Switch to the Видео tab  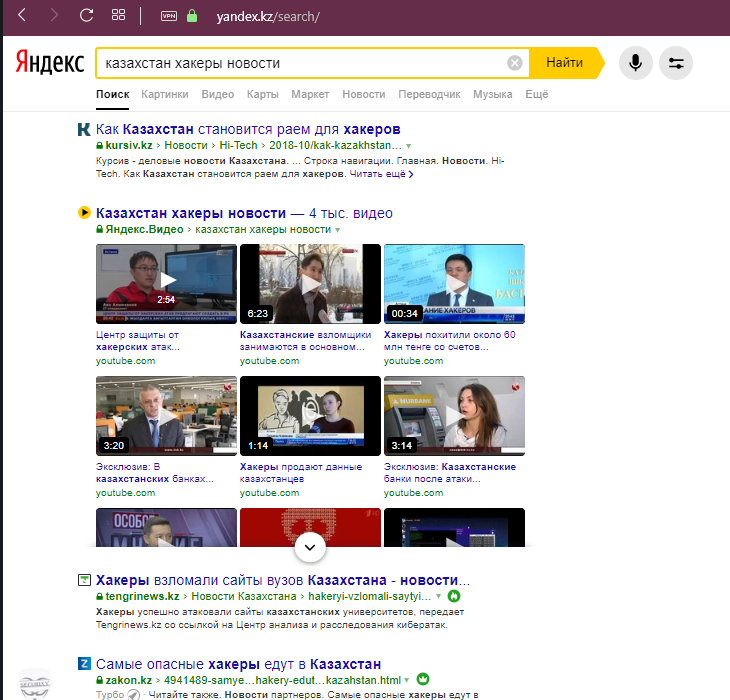click(217, 94)
